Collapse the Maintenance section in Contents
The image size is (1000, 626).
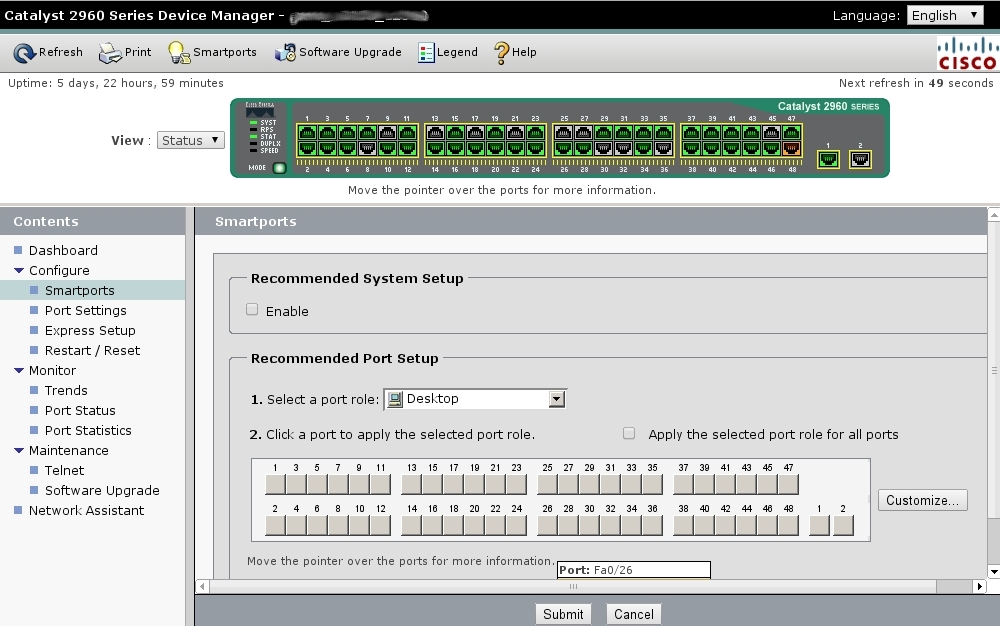click(18, 450)
